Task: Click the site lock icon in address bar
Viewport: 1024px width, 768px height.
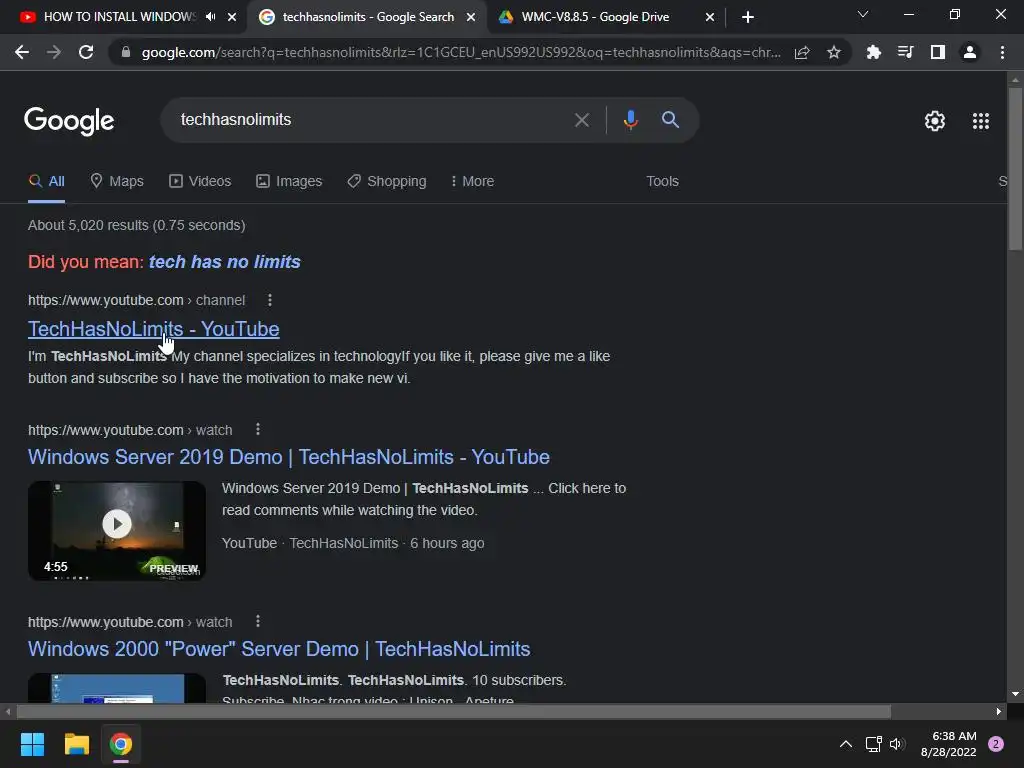Action: pyautogui.click(x=126, y=52)
